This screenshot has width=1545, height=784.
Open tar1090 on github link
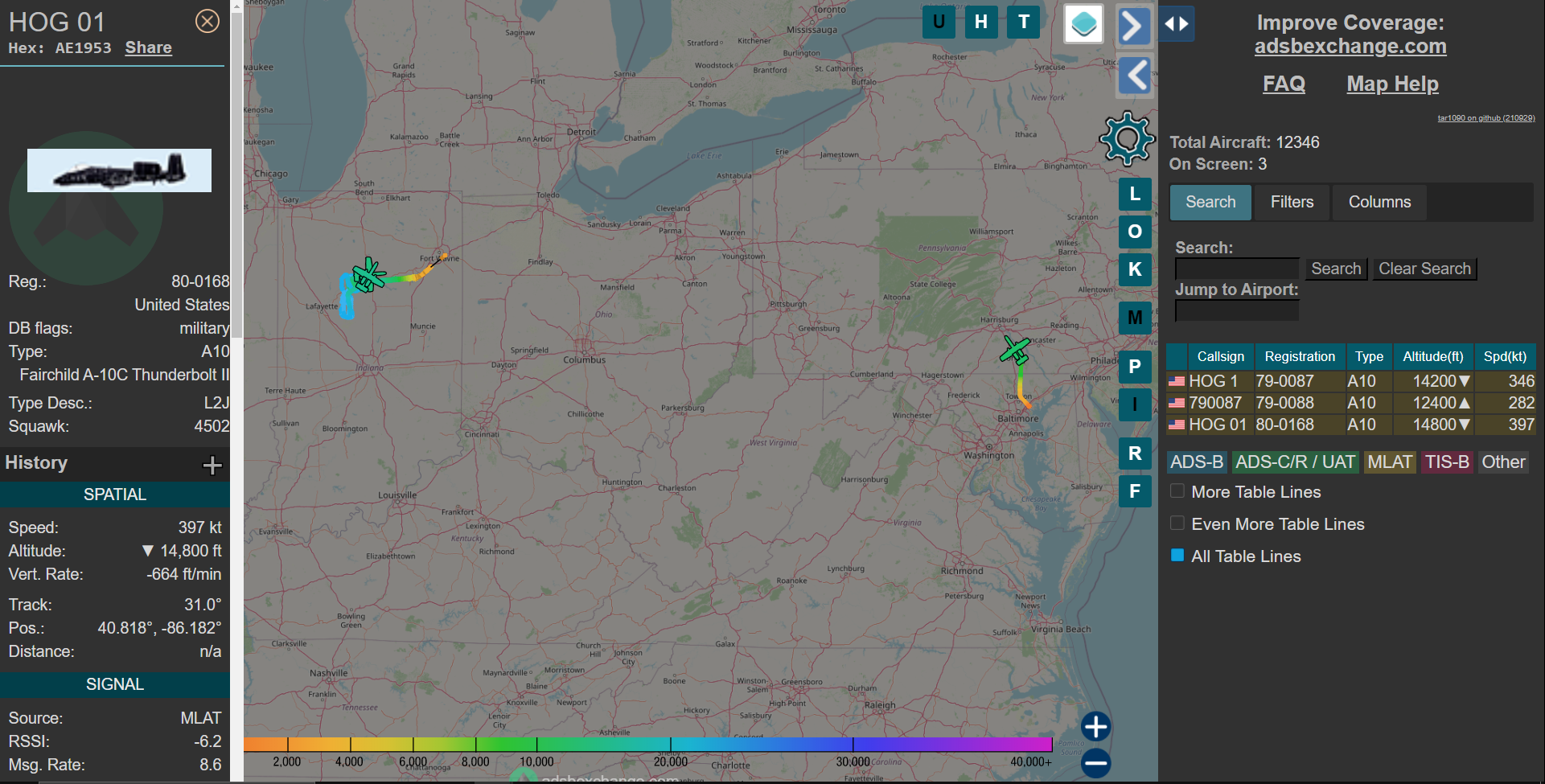click(1486, 118)
